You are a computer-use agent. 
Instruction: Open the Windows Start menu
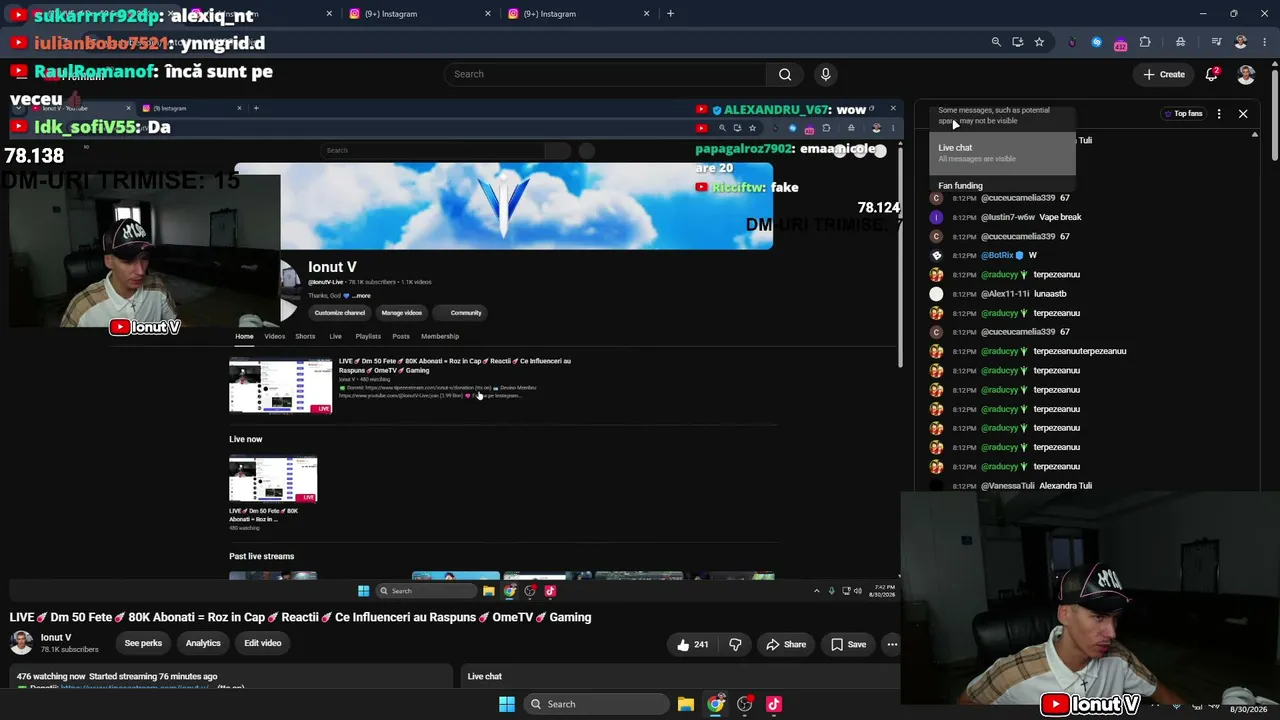coord(507,704)
